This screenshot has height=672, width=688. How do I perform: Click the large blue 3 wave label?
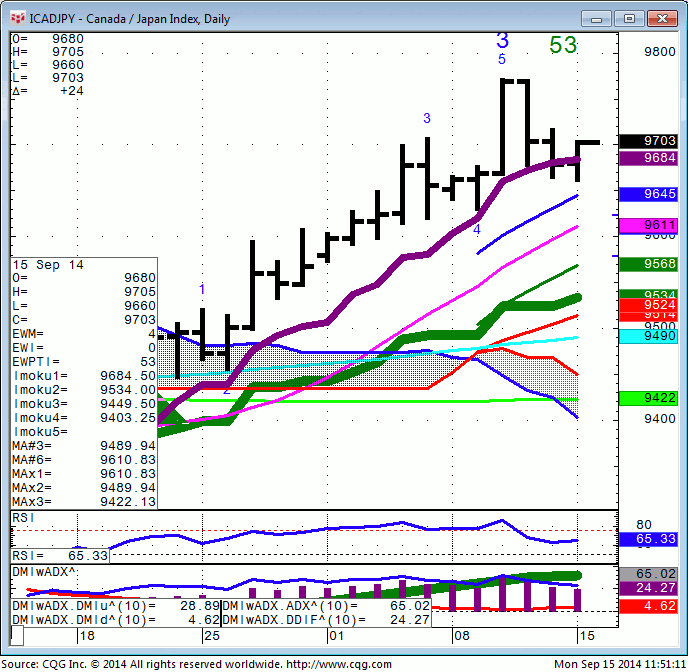502,41
